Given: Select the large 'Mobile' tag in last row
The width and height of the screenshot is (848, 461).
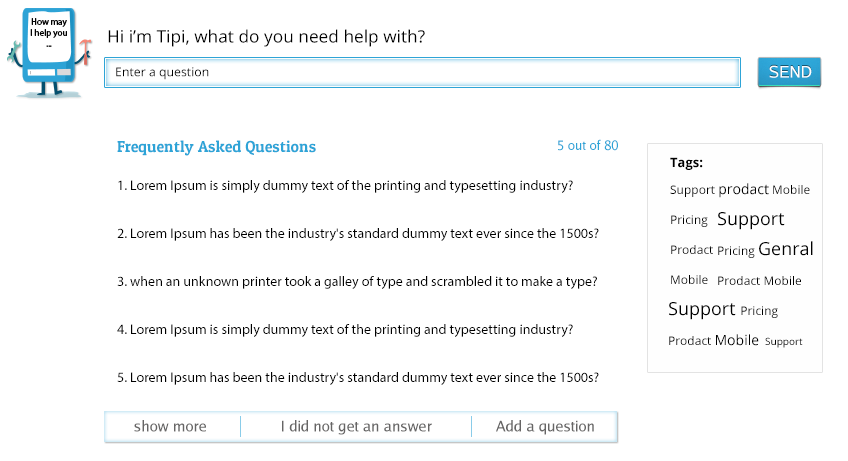Looking at the screenshot, I should pyautogui.click(x=737, y=340).
